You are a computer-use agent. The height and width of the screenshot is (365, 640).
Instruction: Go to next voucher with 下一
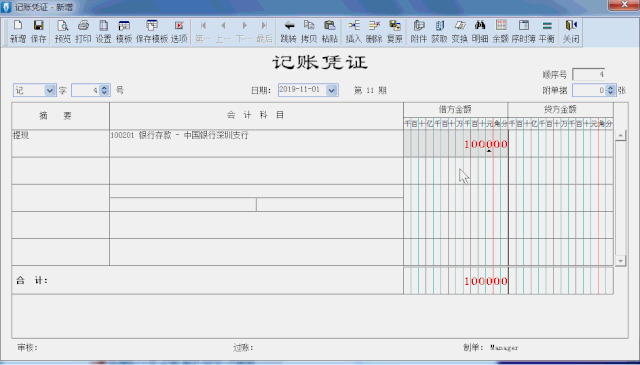coord(244,32)
